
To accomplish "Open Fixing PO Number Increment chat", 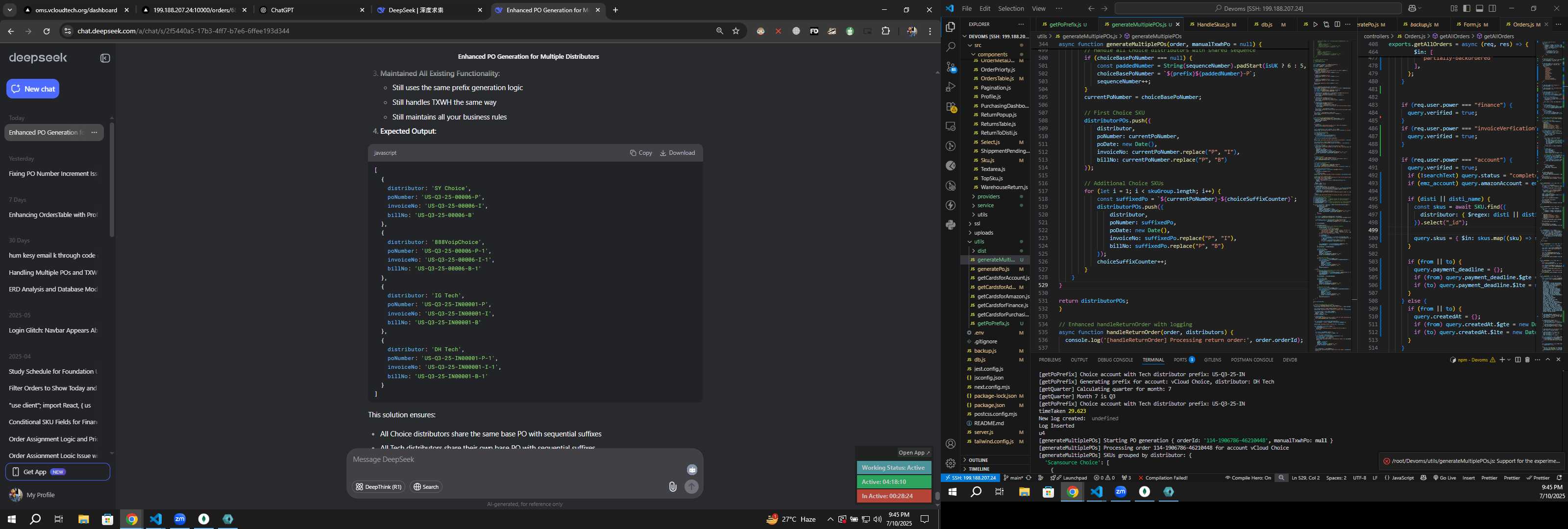I will tap(53, 174).
